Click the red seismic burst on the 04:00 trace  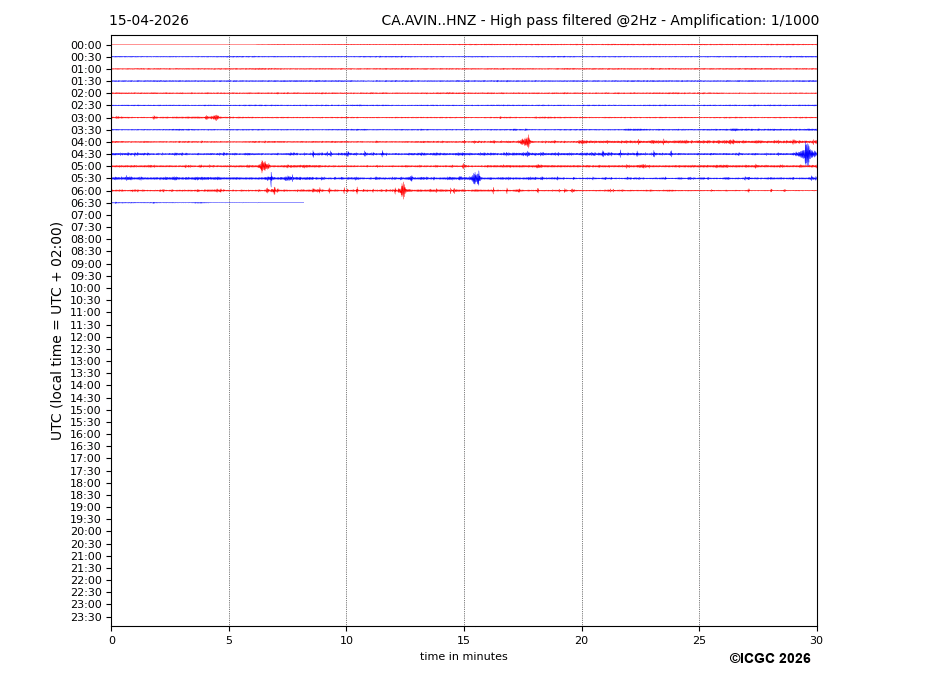coord(525,142)
